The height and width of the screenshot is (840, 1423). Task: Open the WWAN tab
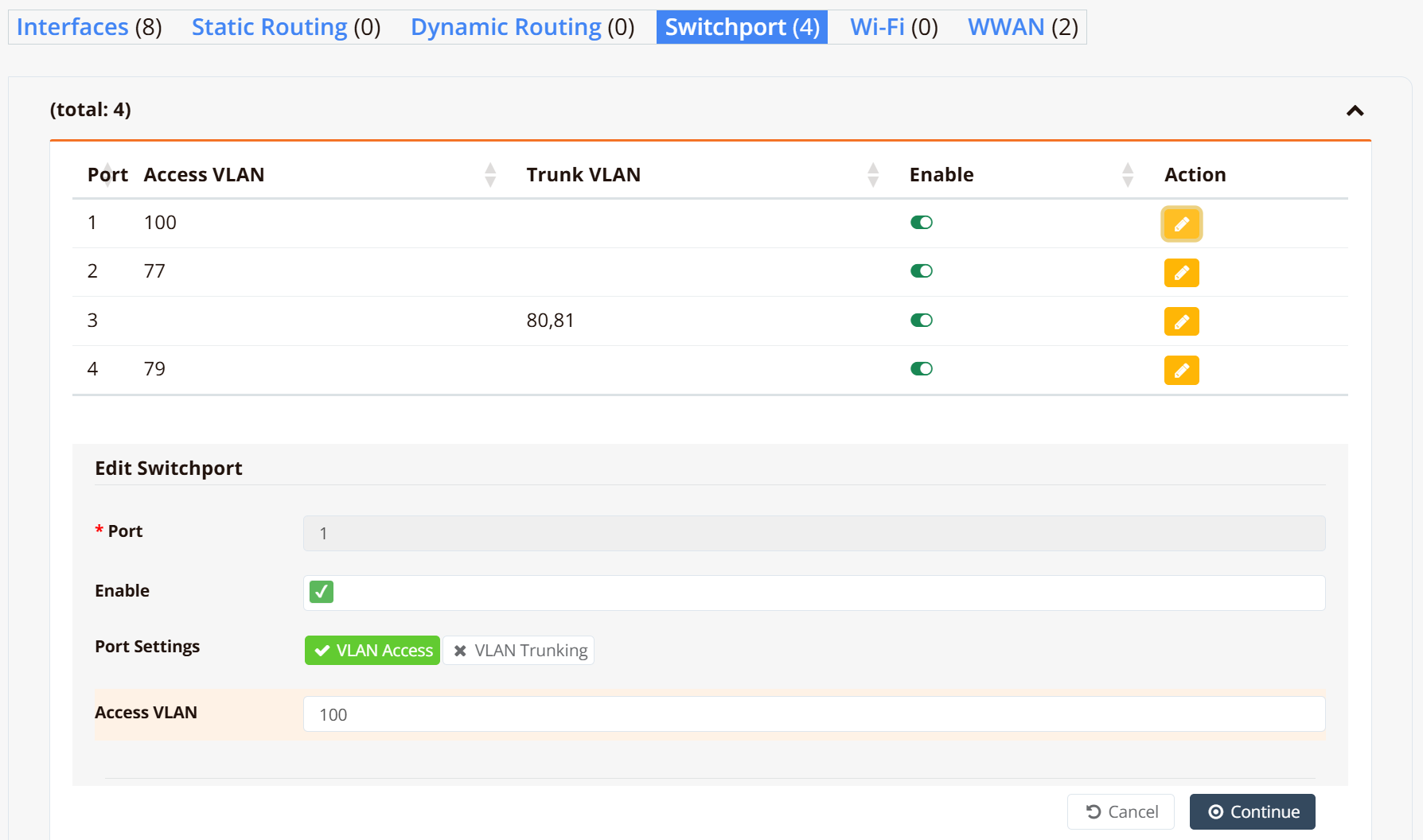[1023, 27]
